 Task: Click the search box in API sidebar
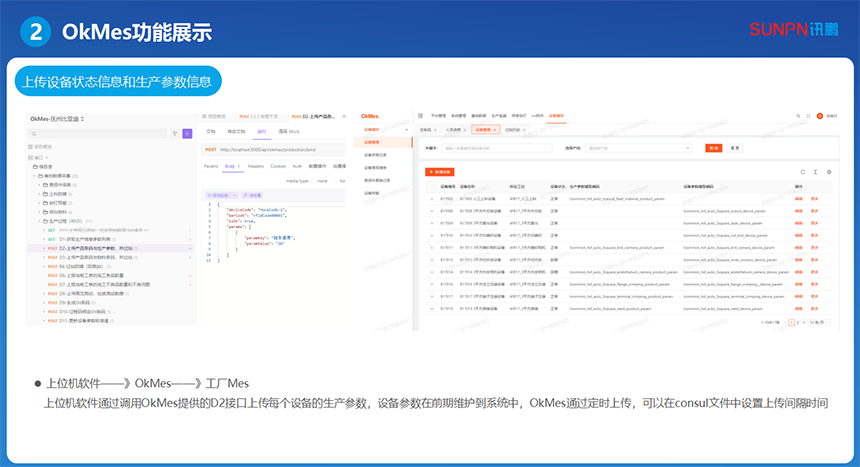(98, 133)
